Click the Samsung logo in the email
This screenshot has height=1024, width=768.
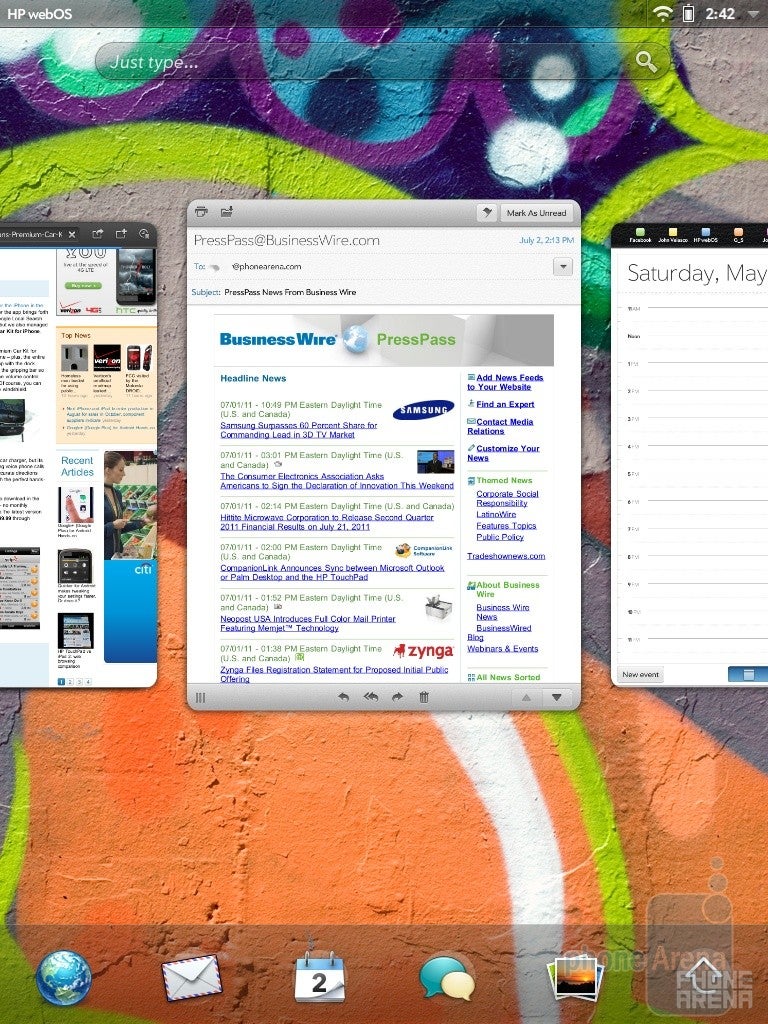pyautogui.click(x=423, y=410)
